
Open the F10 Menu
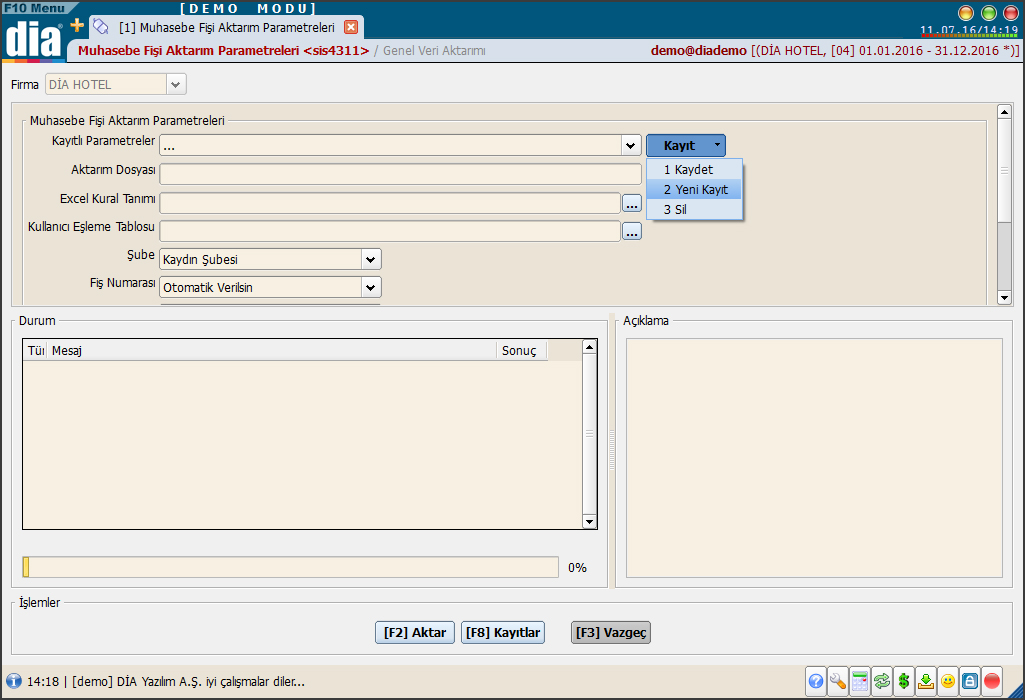click(35, 8)
